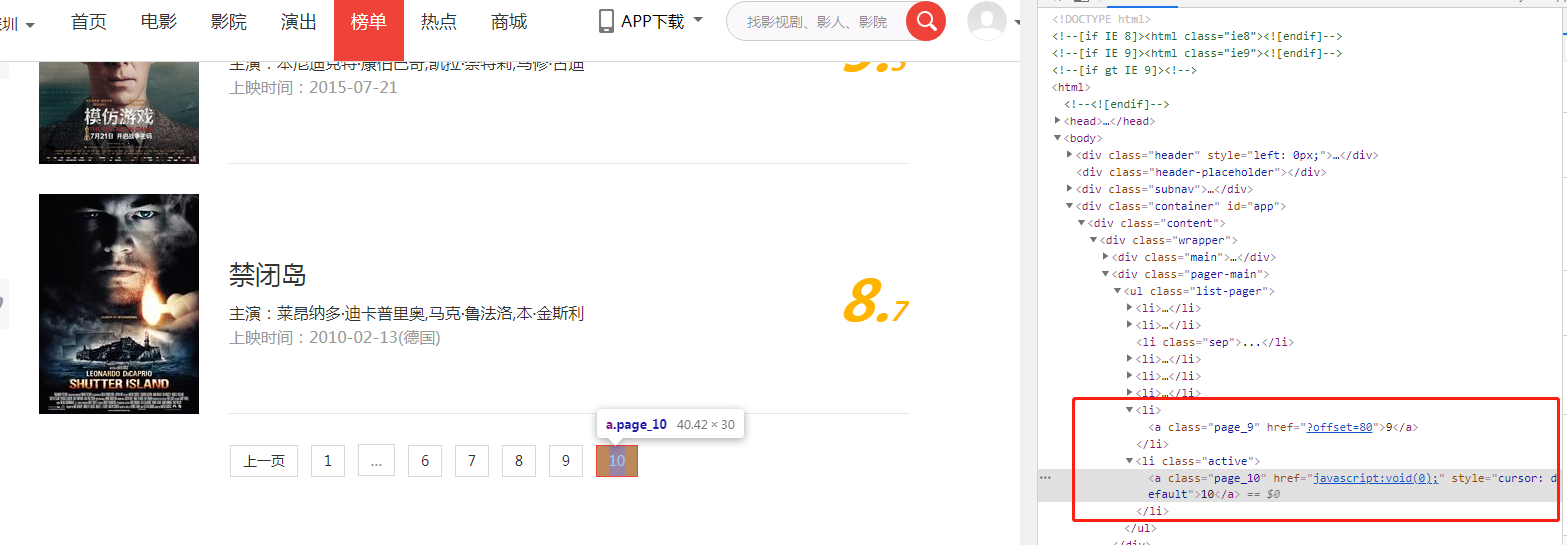Expand the div class="header" node
Screen dimensions: 1567x545
click(x=1070, y=155)
